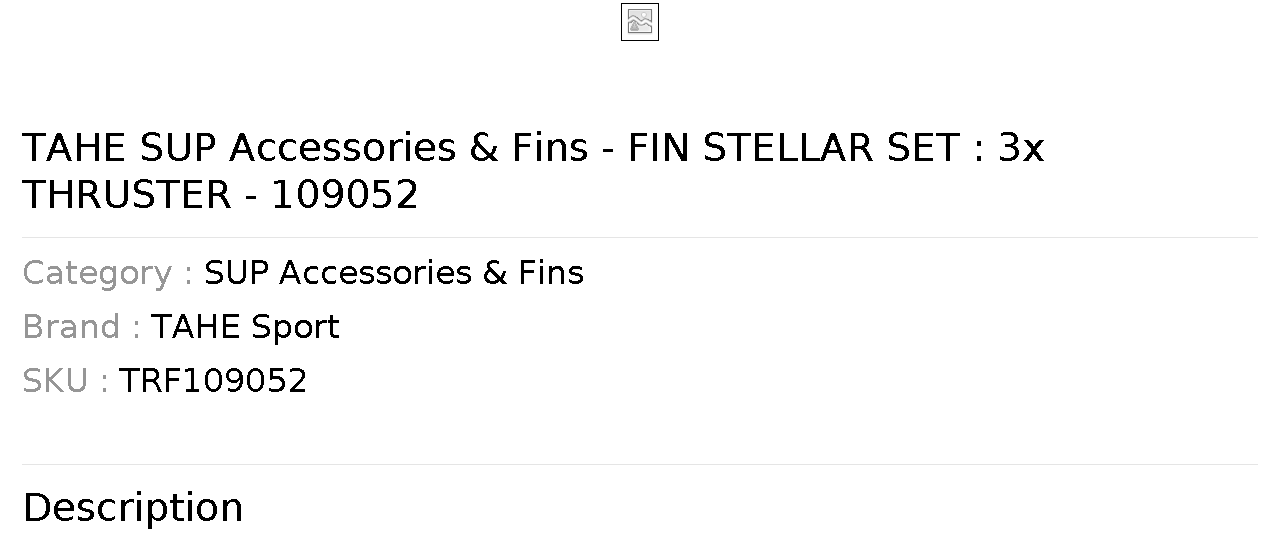Click the word Fins in category value
The height and width of the screenshot is (553, 1280).
click(551, 273)
